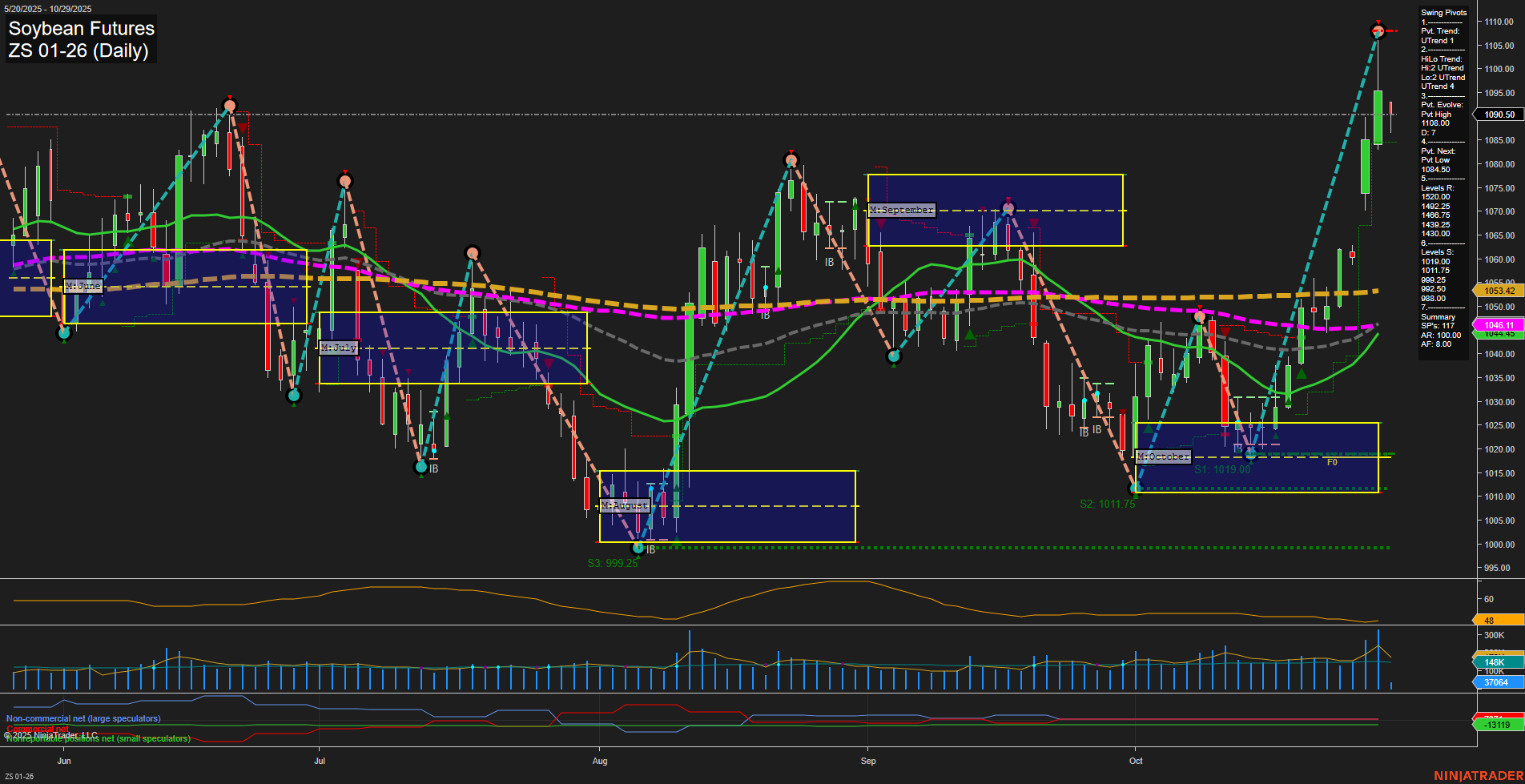The height and width of the screenshot is (784, 1525).
Task: Click the Soybean Futures ZS 01-26 chart title
Action: pos(81,40)
